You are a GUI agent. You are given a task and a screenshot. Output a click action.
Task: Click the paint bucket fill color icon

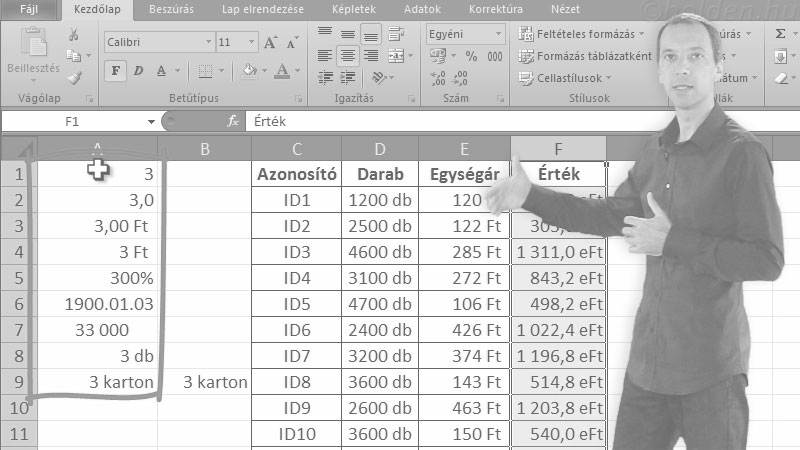tap(249, 71)
